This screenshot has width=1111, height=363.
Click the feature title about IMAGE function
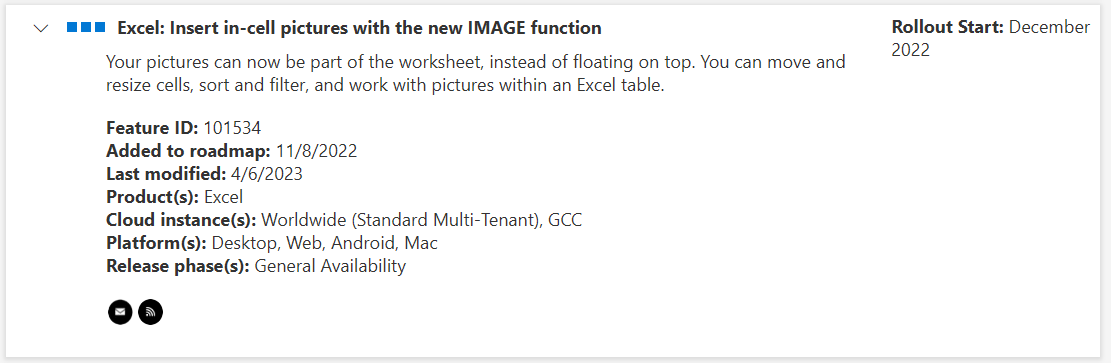coord(359,28)
